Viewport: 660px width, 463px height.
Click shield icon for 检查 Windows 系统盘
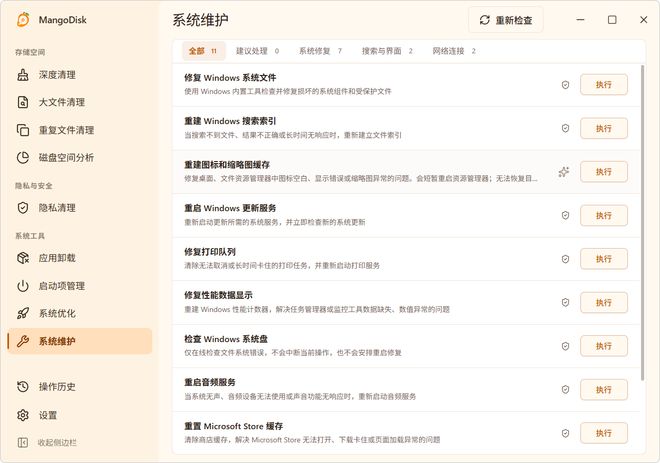point(565,346)
